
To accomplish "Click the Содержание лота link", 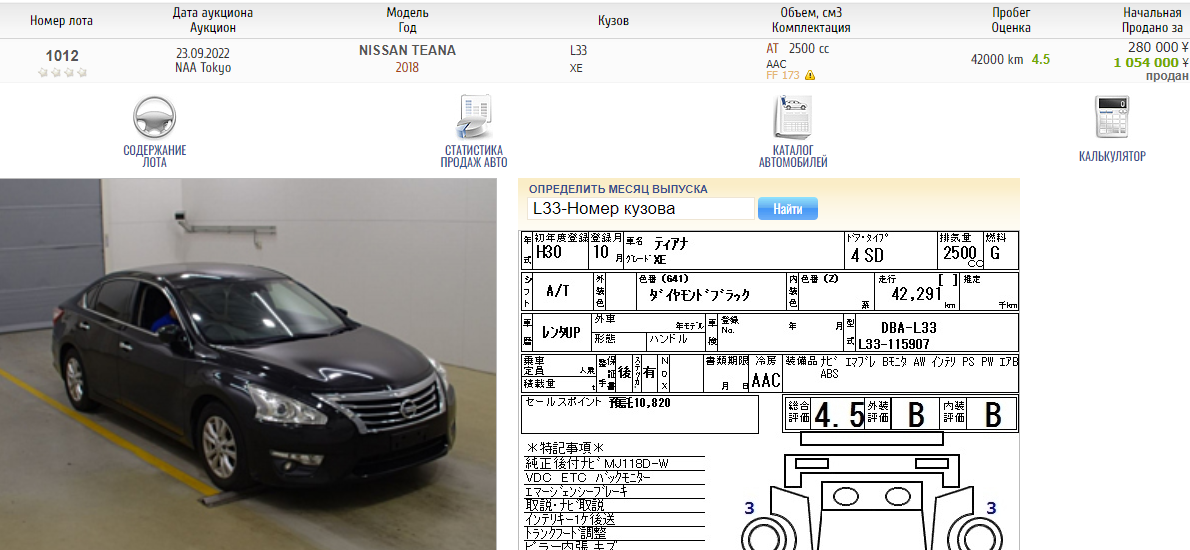I will (x=155, y=156).
